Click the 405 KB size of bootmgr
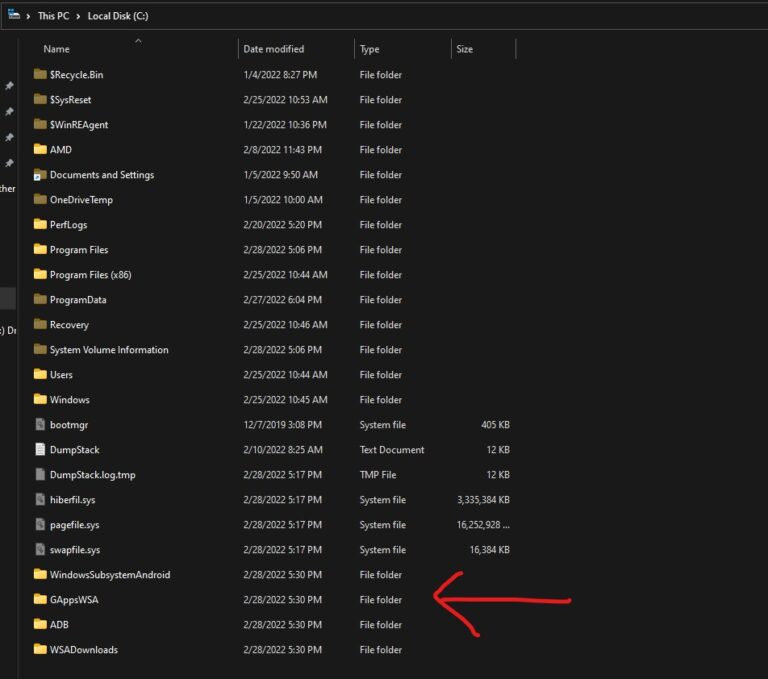 pyautogui.click(x=495, y=425)
